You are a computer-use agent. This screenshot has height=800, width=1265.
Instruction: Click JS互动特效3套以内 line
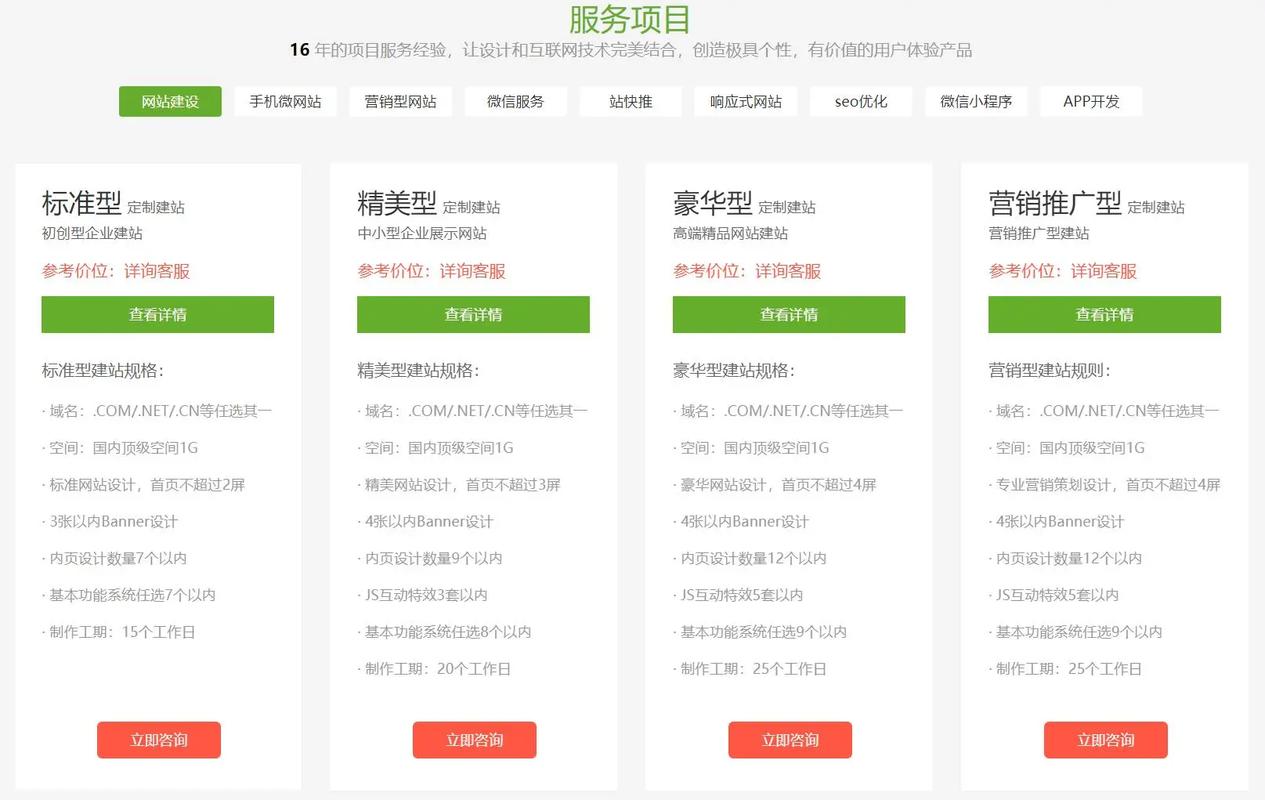pos(422,596)
